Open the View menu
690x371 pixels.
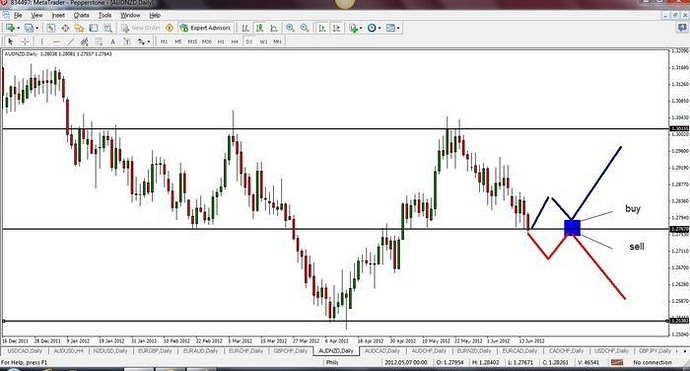pos(37,15)
